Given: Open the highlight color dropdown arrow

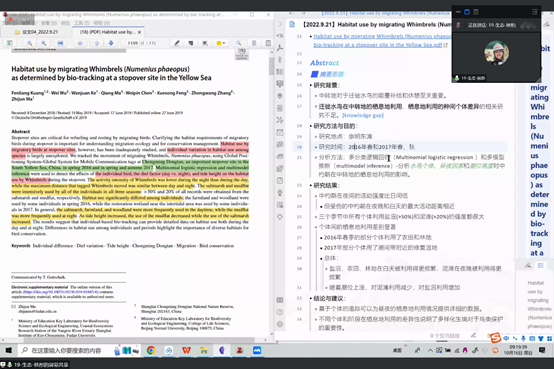Looking at the screenshot, I should coord(224,43).
